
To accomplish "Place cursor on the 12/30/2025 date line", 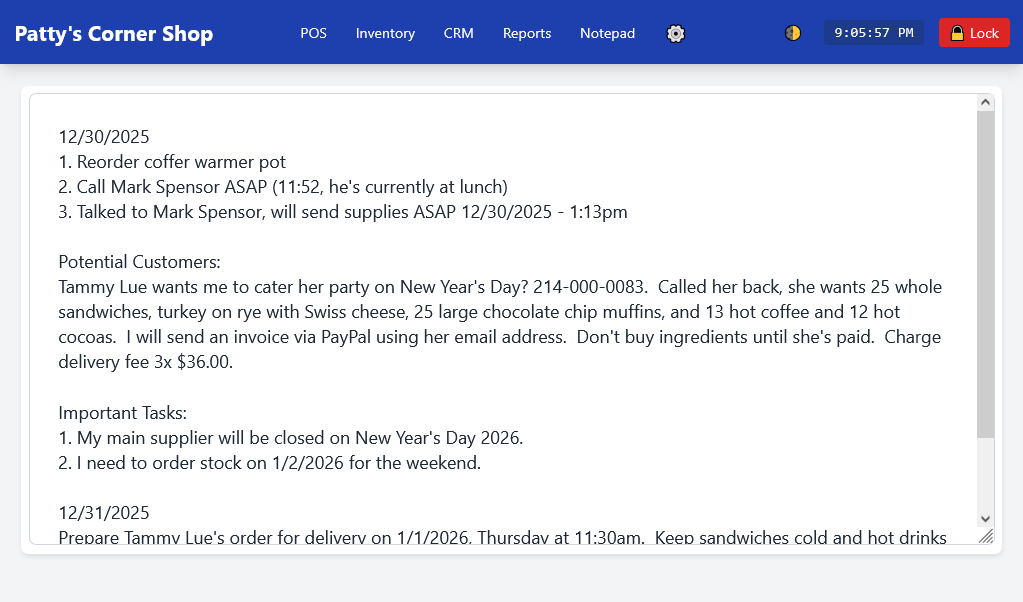I will point(104,137).
